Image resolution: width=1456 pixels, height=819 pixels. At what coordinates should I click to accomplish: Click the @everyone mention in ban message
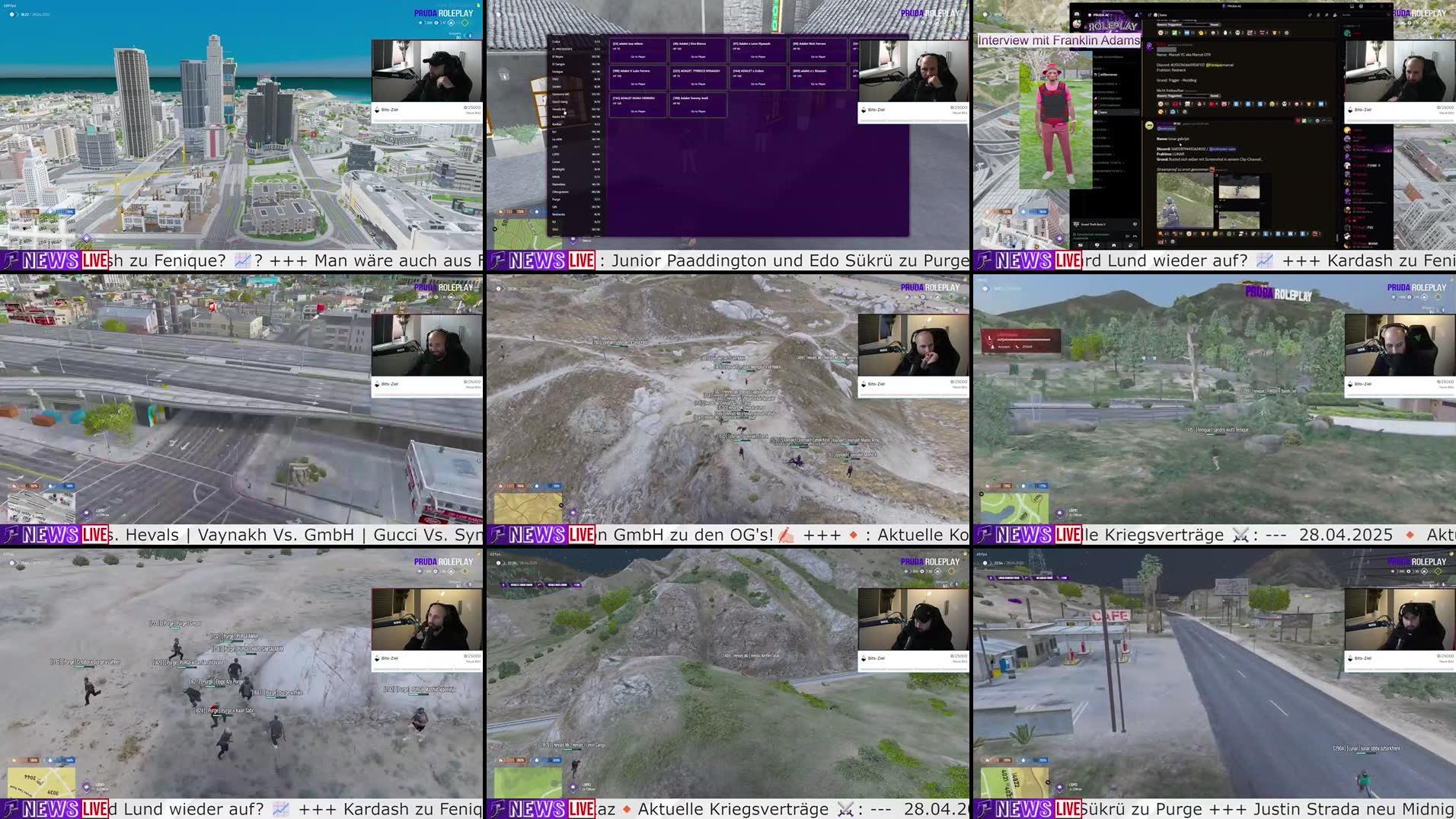(x=1166, y=129)
